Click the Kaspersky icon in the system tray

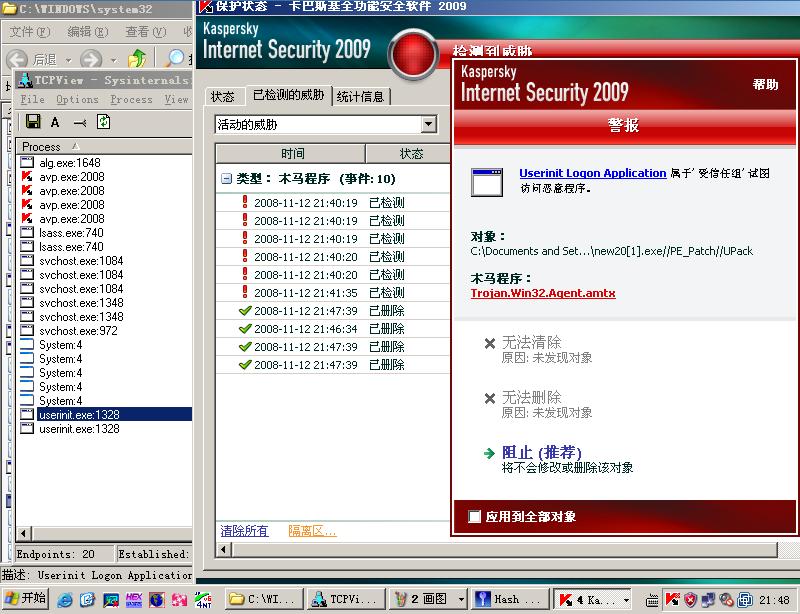point(672,599)
